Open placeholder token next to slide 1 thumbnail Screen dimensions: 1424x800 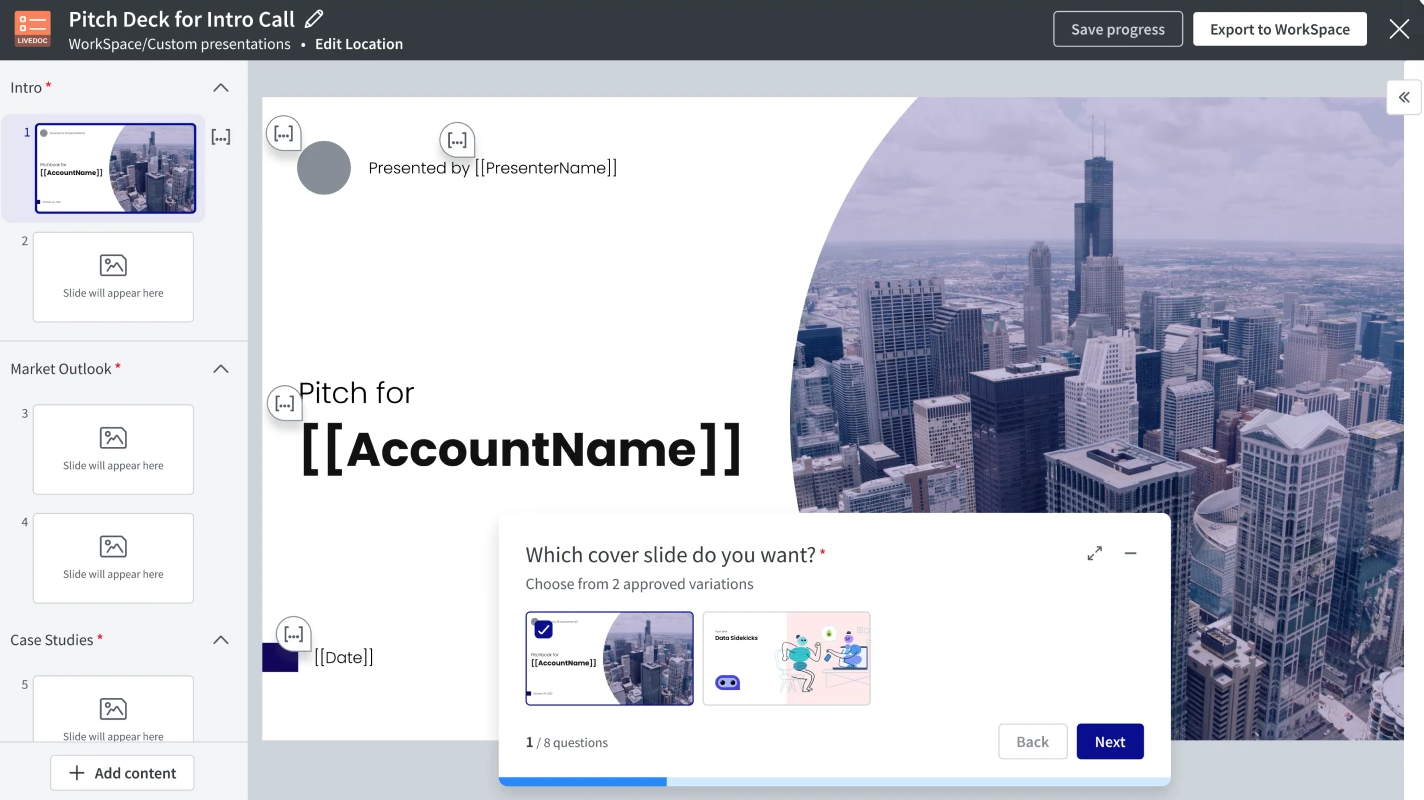point(221,137)
